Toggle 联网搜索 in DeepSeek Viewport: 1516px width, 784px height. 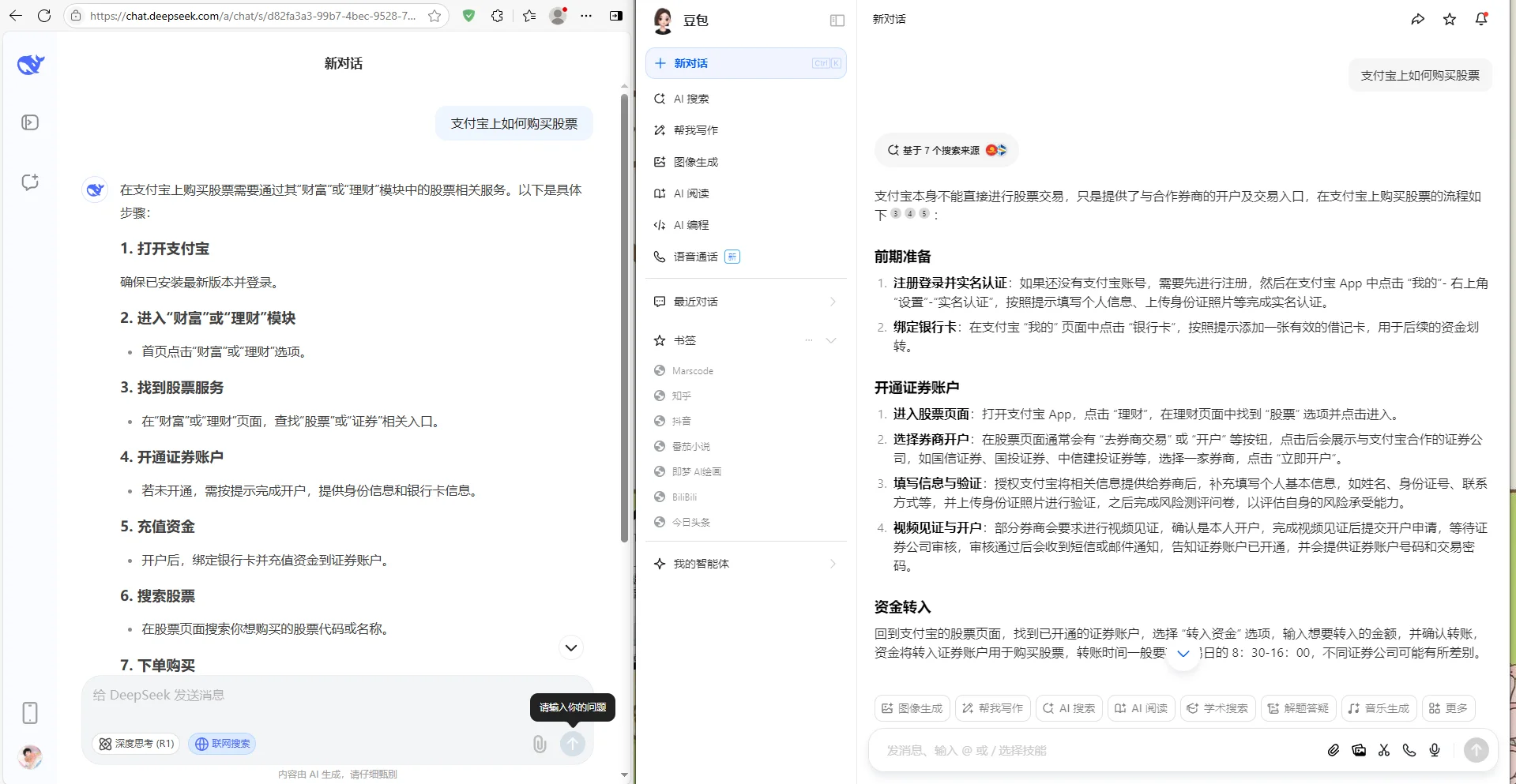pyautogui.click(x=221, y=744)
